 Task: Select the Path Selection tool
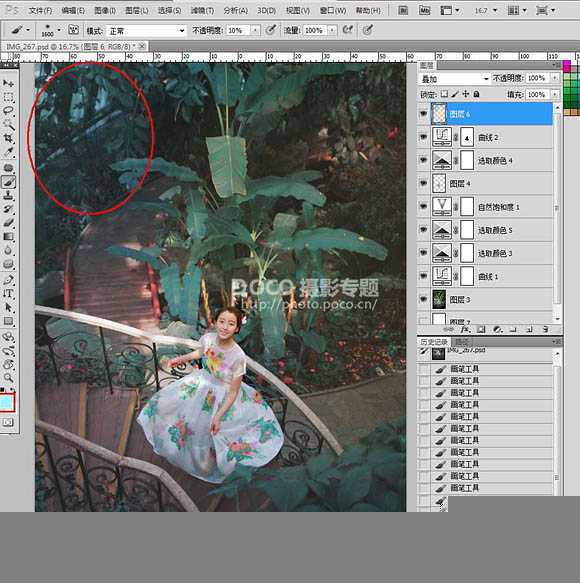coord(8,307)
